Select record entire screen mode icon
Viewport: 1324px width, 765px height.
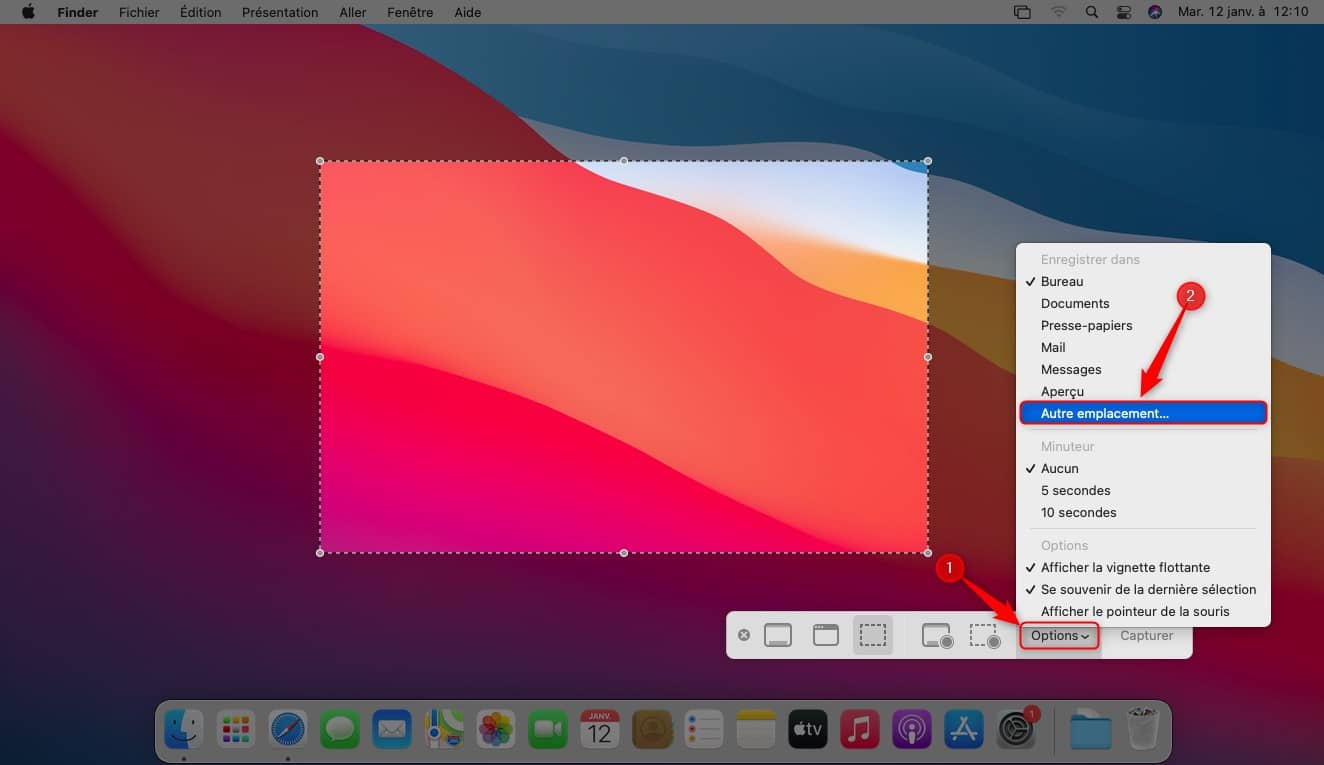937,636
